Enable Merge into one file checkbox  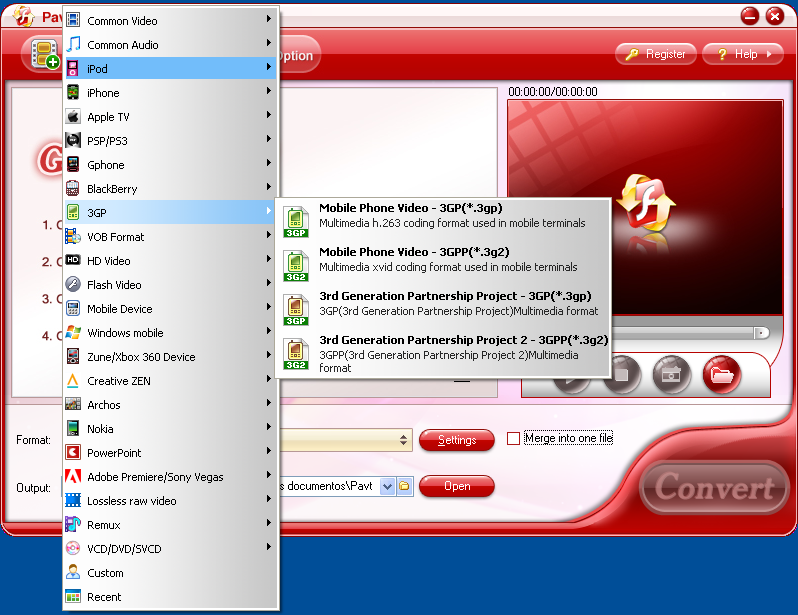[514, 438]
